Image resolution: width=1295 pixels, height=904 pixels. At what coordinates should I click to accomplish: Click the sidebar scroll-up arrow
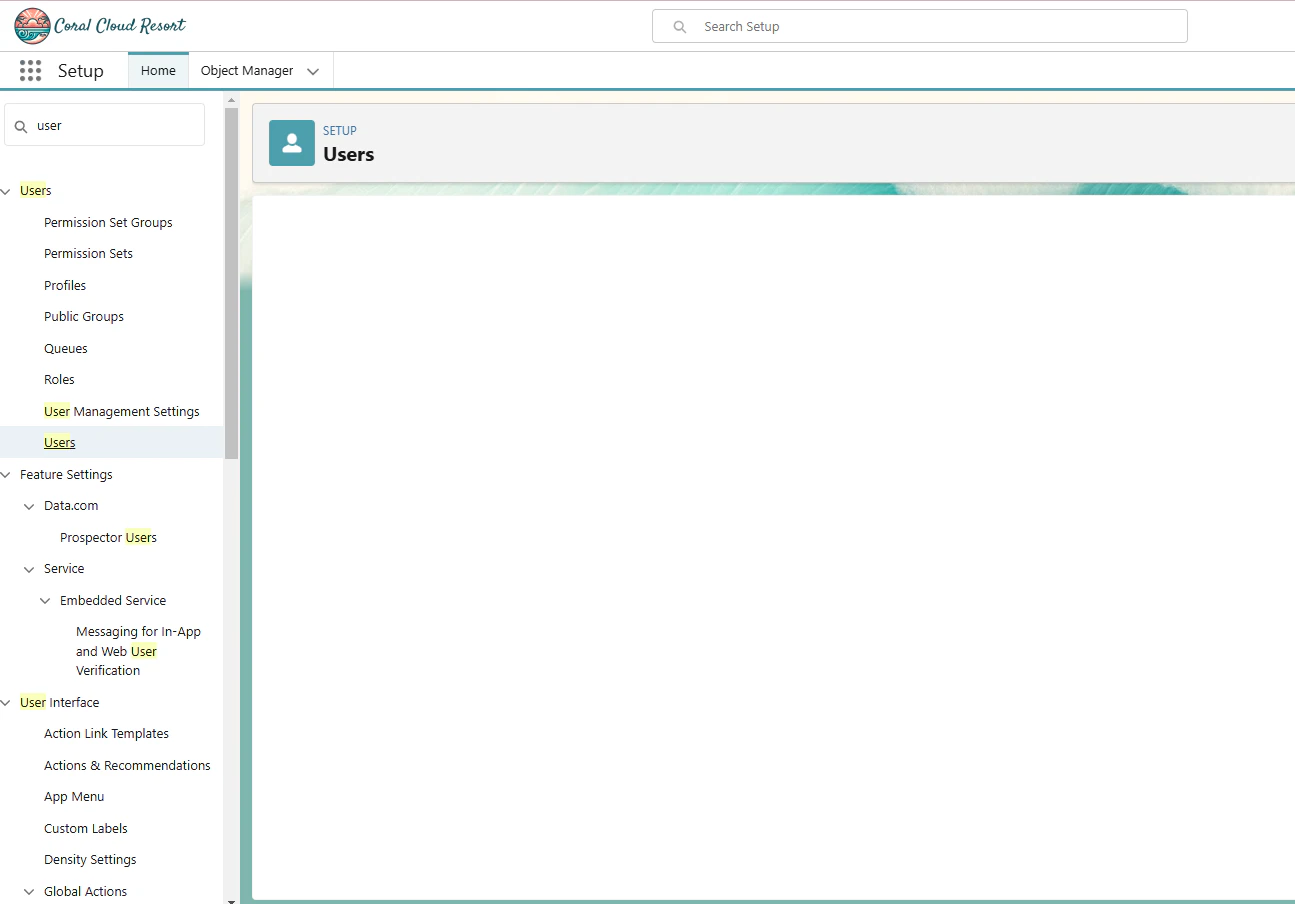(232, 100)
